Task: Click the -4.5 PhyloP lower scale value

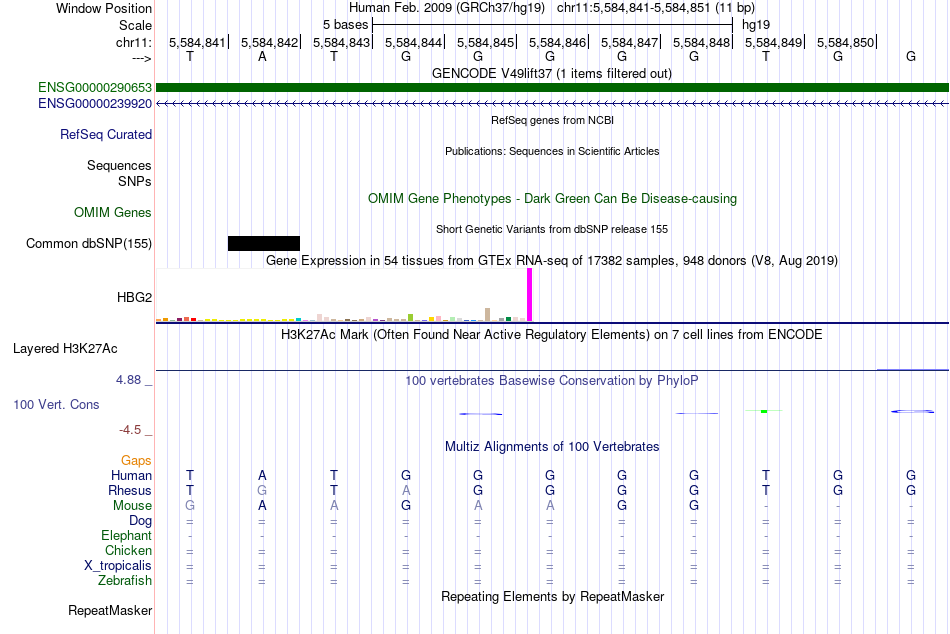Action: (130, 430)
